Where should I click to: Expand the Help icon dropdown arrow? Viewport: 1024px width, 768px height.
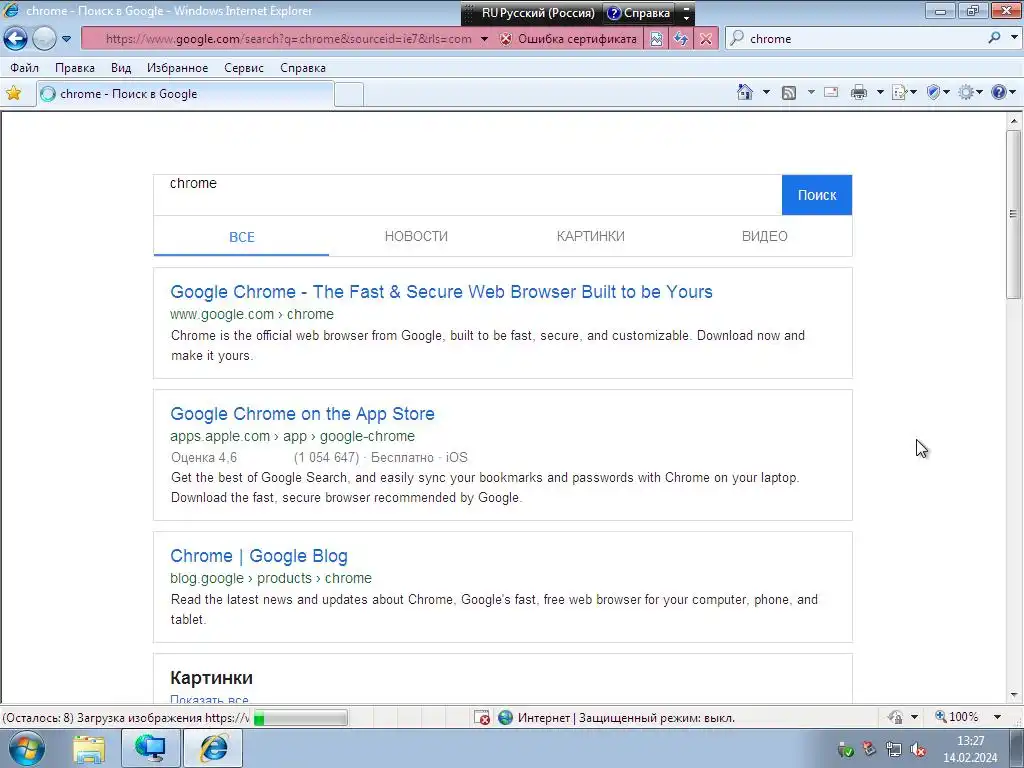pos(1013,92)
